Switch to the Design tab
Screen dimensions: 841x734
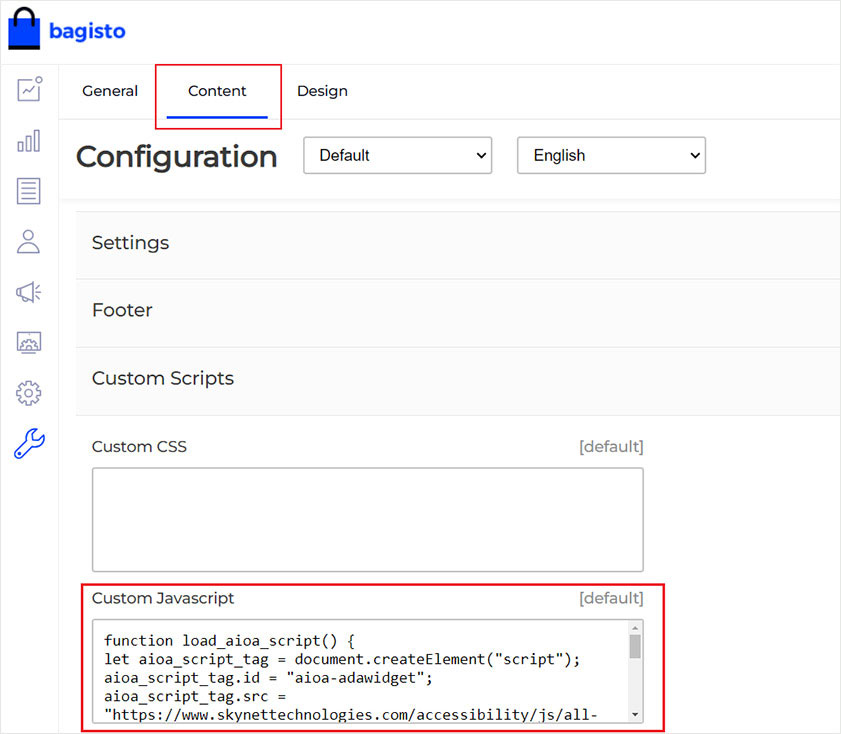point(322,91)
